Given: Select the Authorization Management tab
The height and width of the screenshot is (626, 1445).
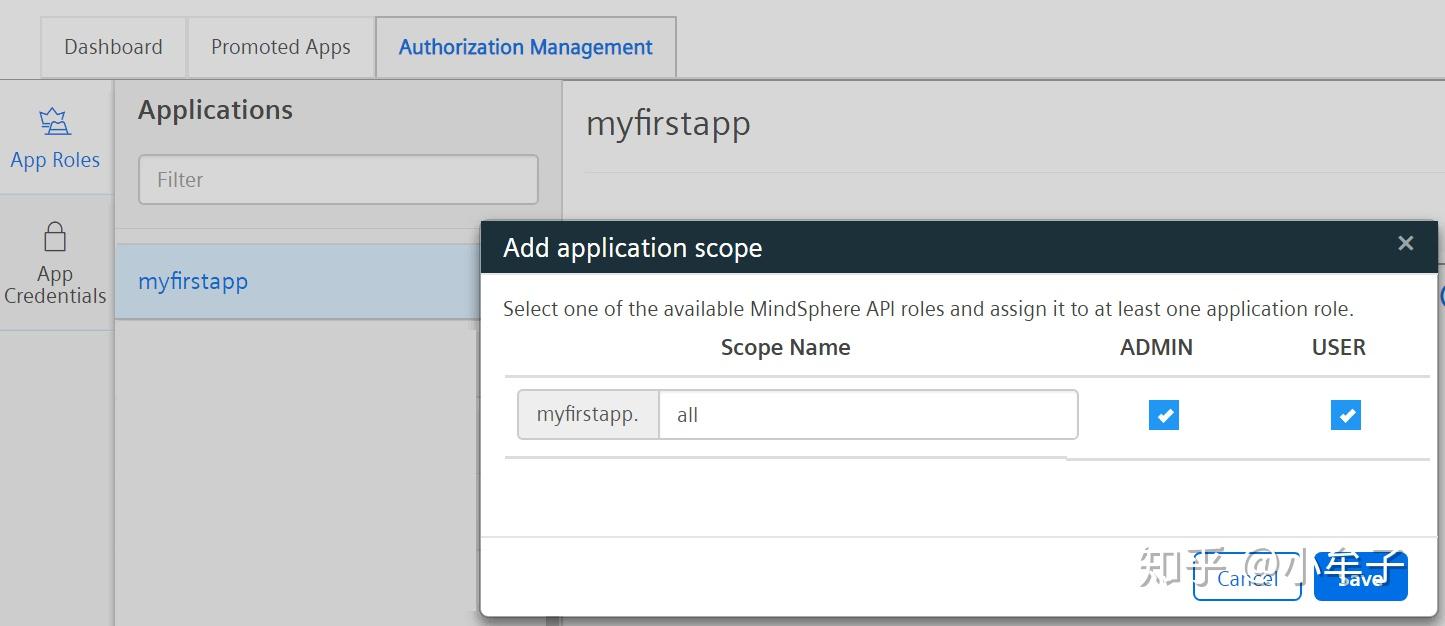Looking at the screenshot, I should [x=525, y=47].
